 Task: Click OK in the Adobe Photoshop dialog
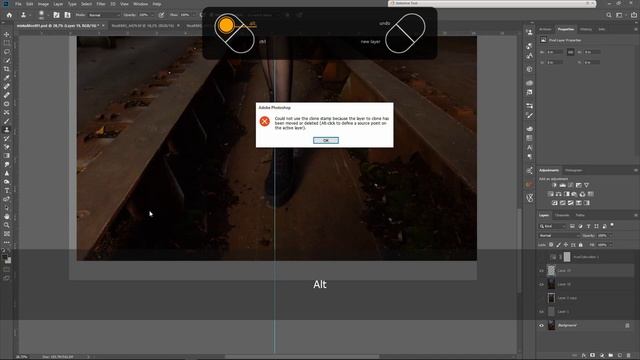(326, 140)
